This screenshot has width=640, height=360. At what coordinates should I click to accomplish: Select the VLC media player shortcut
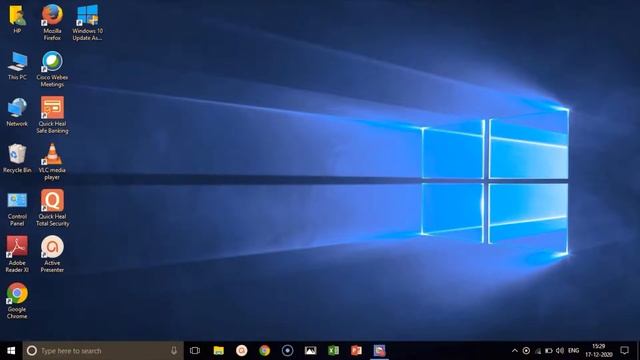(x=52, y=162)
